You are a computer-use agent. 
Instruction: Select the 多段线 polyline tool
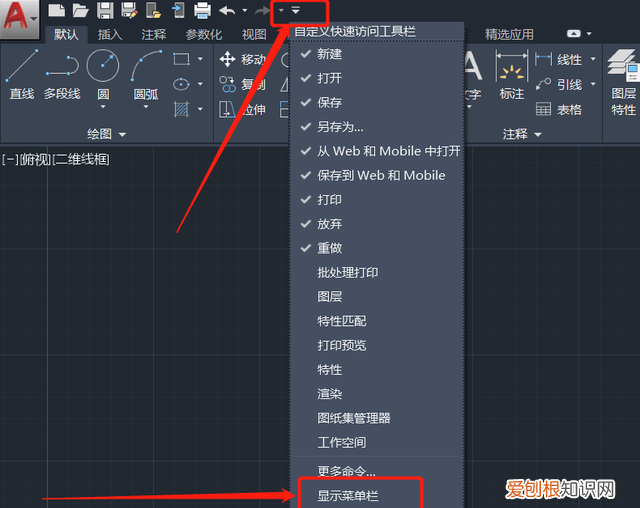(x=62, y=75)
